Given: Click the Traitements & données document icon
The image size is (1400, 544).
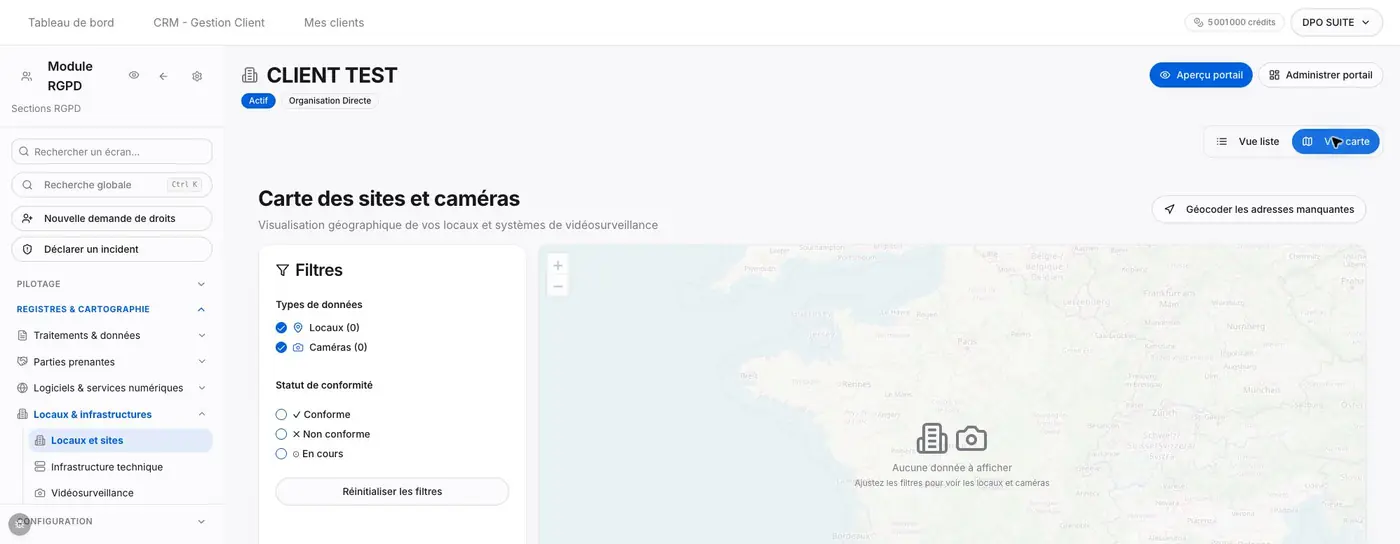Looking at the screenshot, I should 23,336.
